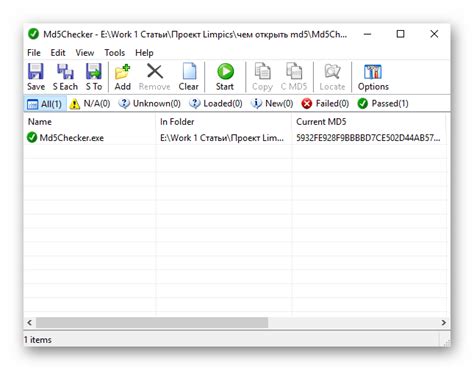This screenshot has width=474, height=370.
Task: Click the MD5 hash value 5932FE92...
Action: pos(368,138)
